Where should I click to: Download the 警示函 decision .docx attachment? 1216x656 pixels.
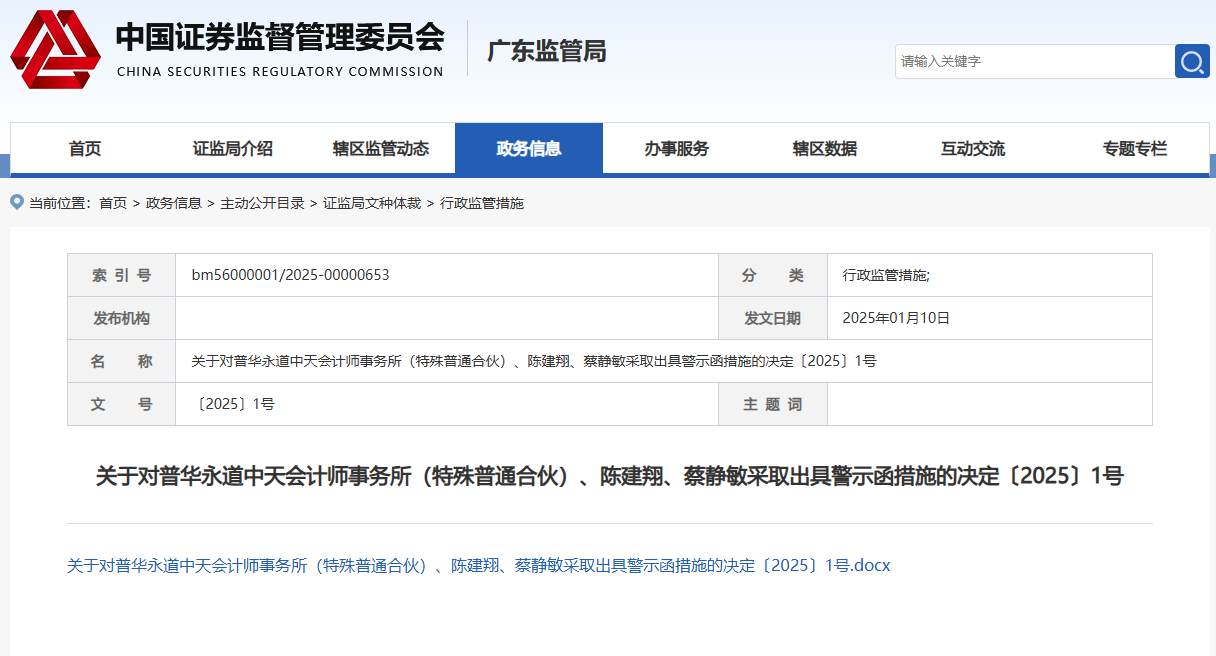pyautogui.click(x=478, y=566)
